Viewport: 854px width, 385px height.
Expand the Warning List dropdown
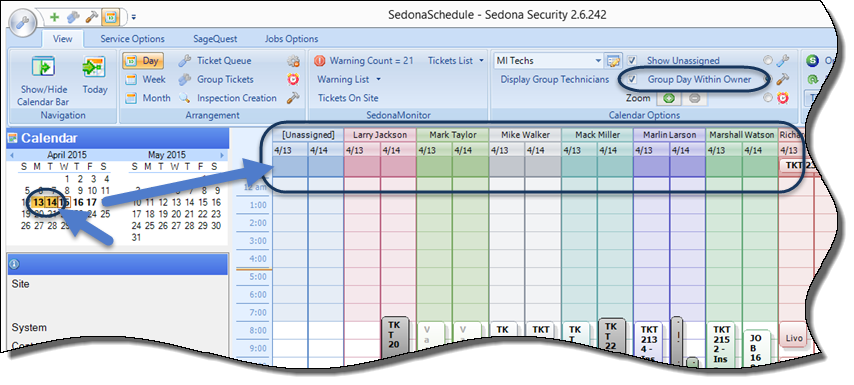(x=349, y=80)
